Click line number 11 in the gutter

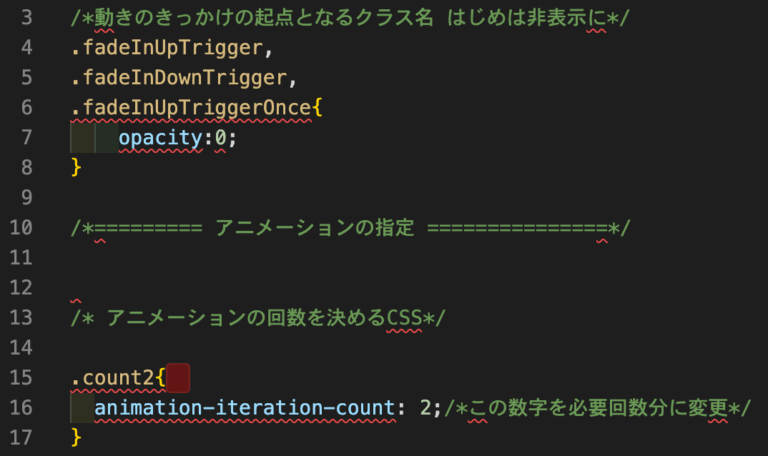point(21,258)
